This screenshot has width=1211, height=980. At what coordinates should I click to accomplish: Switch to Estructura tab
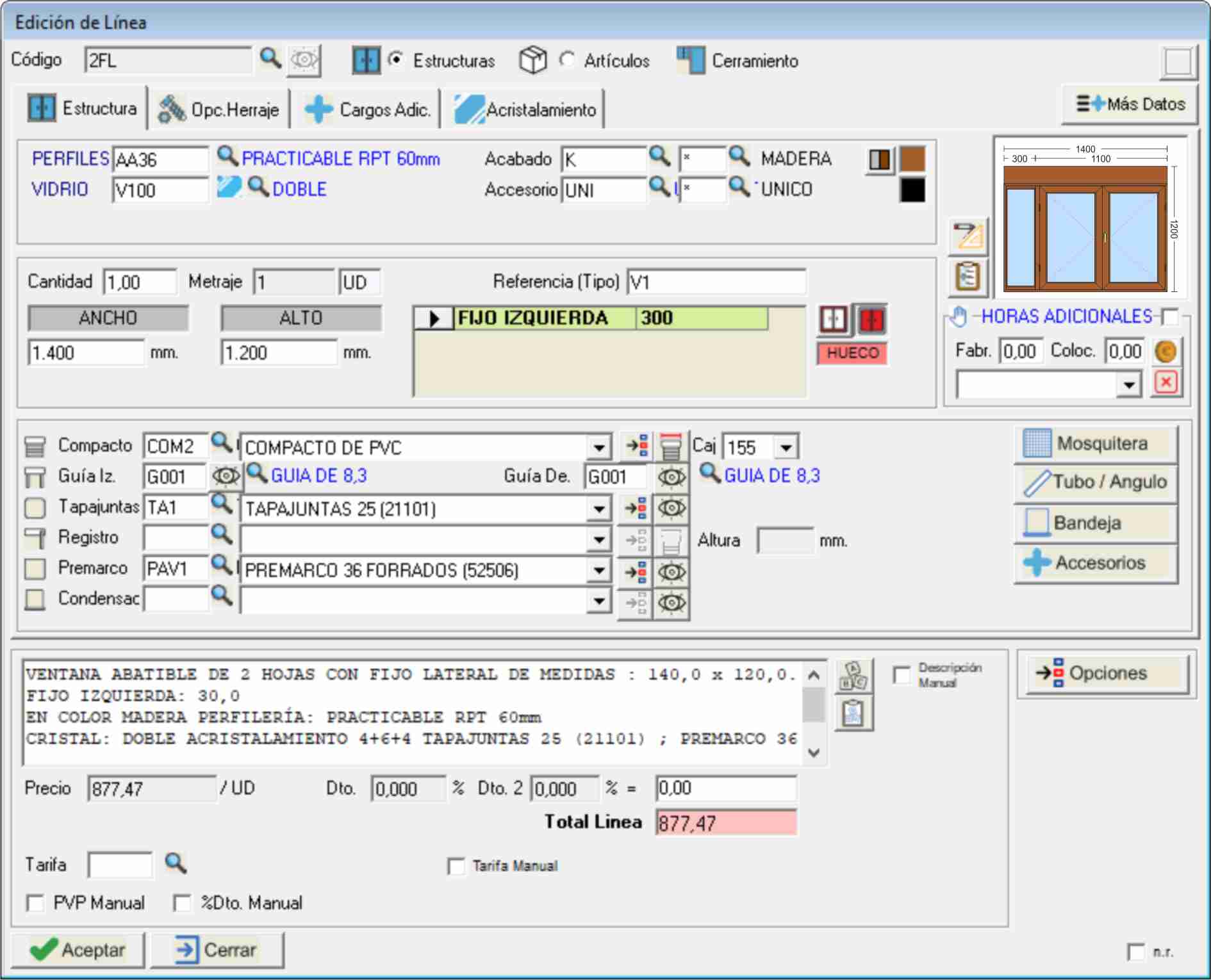(x=82, y=108)
